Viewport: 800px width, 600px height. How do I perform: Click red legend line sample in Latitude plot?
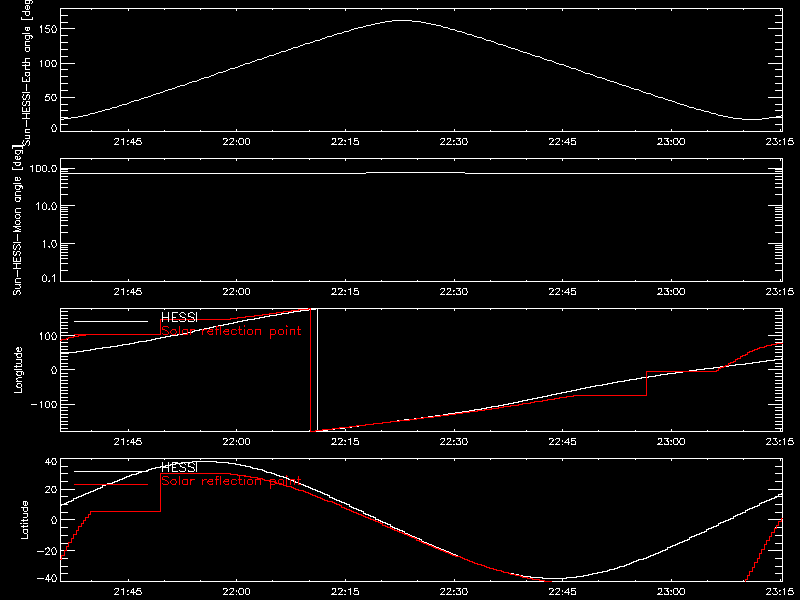[111, 485]
